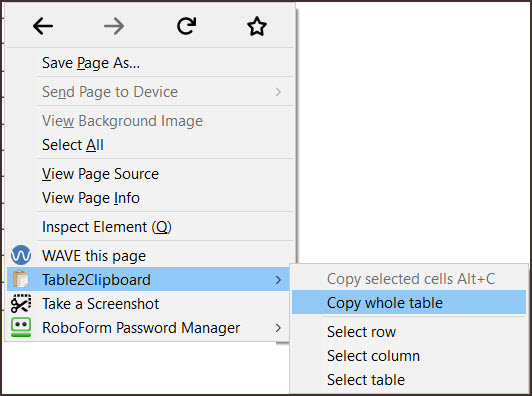532x396 pixels.
Task: Expand the Send Page to Device chevron
Action: pos(278,92)
